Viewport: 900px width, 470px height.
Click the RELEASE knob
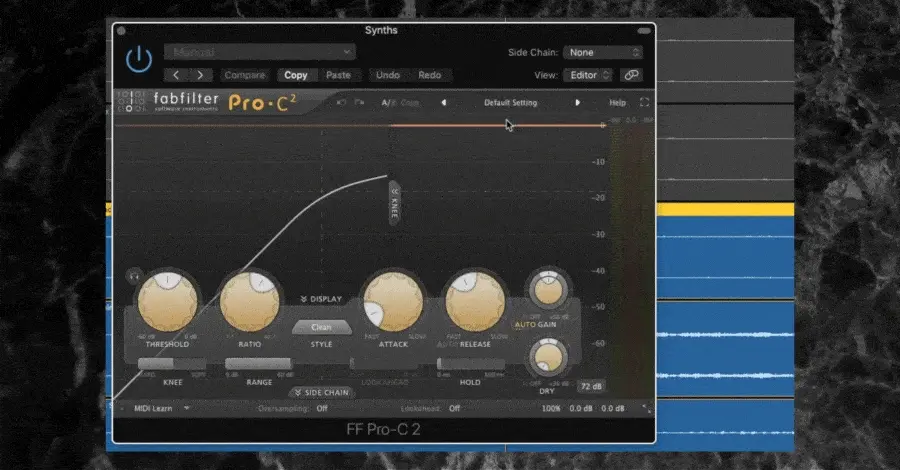click(x=475, y=302)
